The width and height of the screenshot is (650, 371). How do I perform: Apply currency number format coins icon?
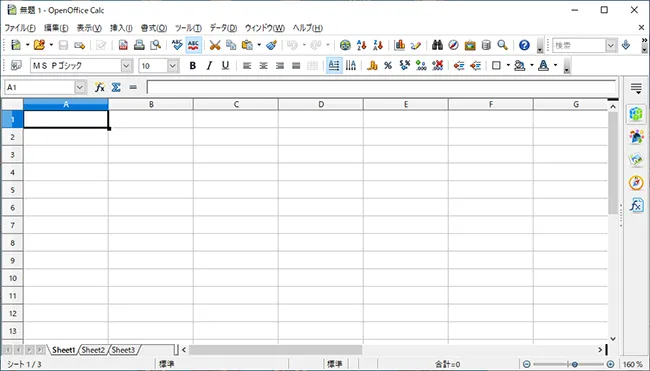tap(372, 65)
